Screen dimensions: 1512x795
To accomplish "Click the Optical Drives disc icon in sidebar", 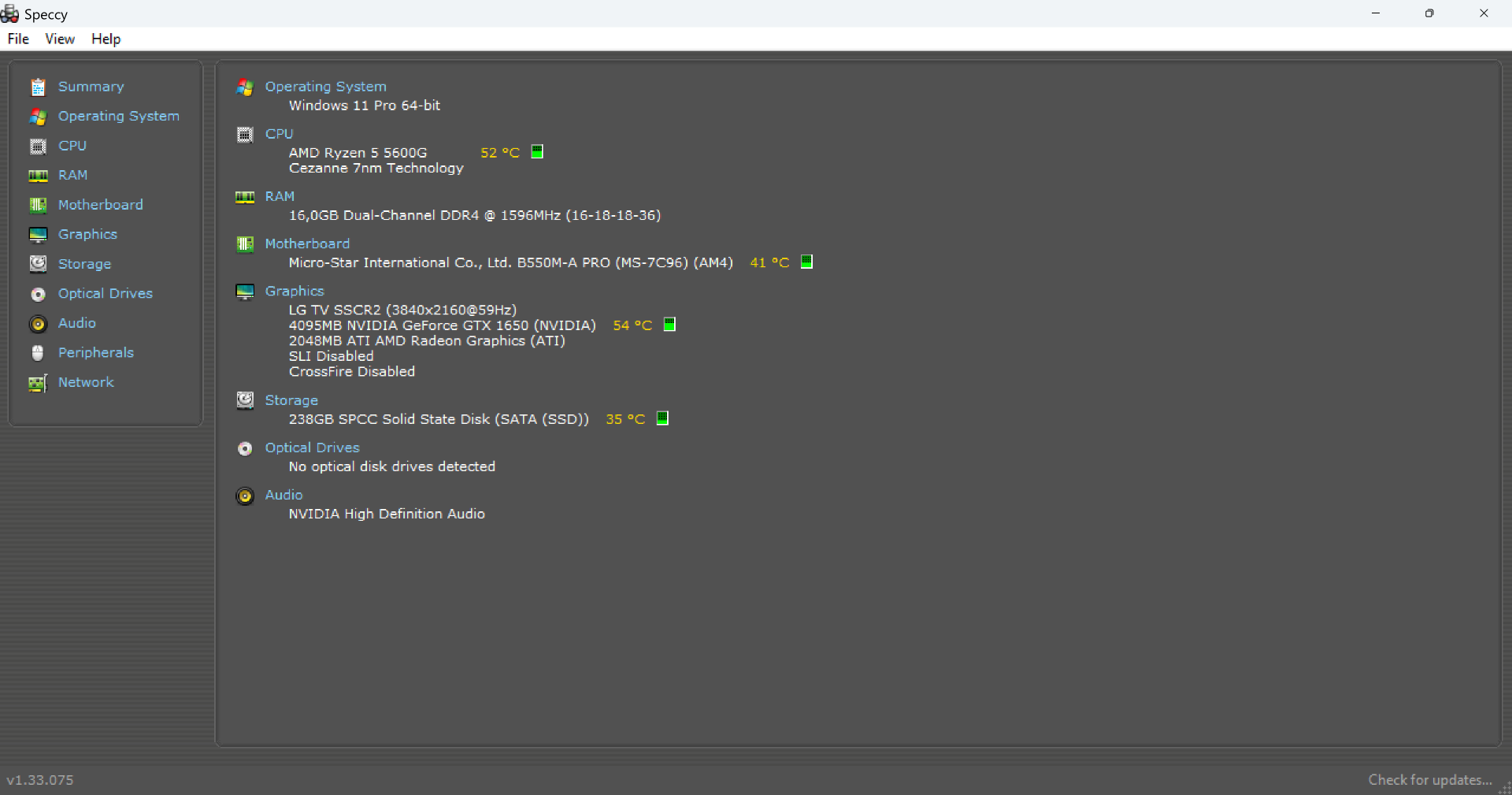I will click(38, 294).
